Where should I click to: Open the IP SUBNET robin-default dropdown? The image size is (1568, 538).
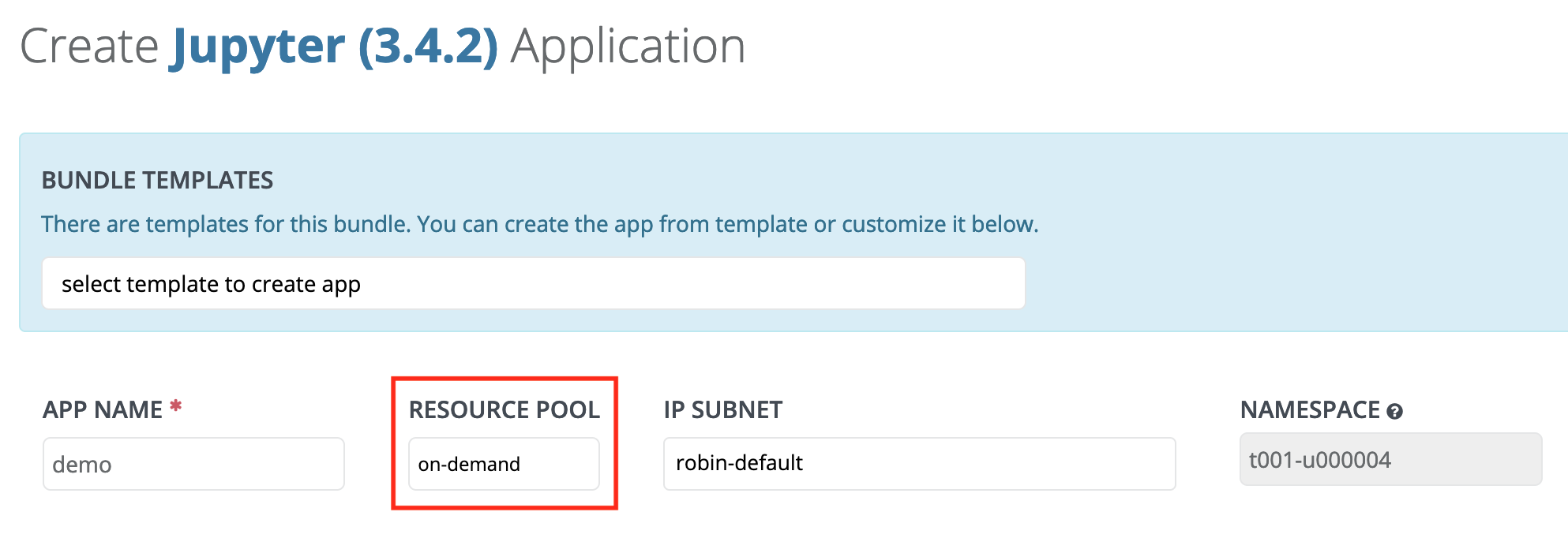click(x=920, y=464)
